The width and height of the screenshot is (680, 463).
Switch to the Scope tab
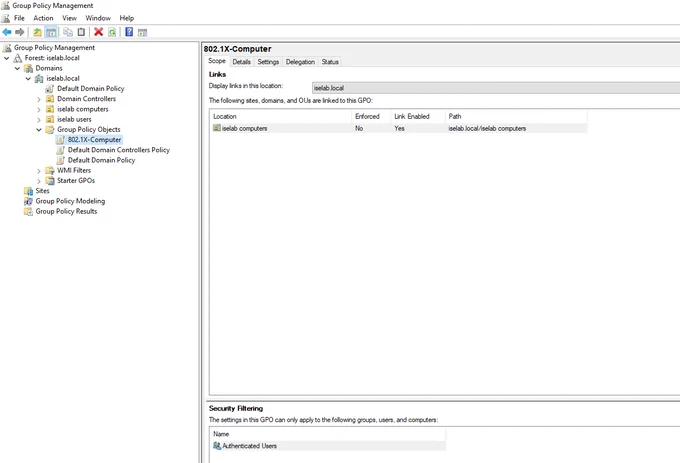tap(217, 61)
